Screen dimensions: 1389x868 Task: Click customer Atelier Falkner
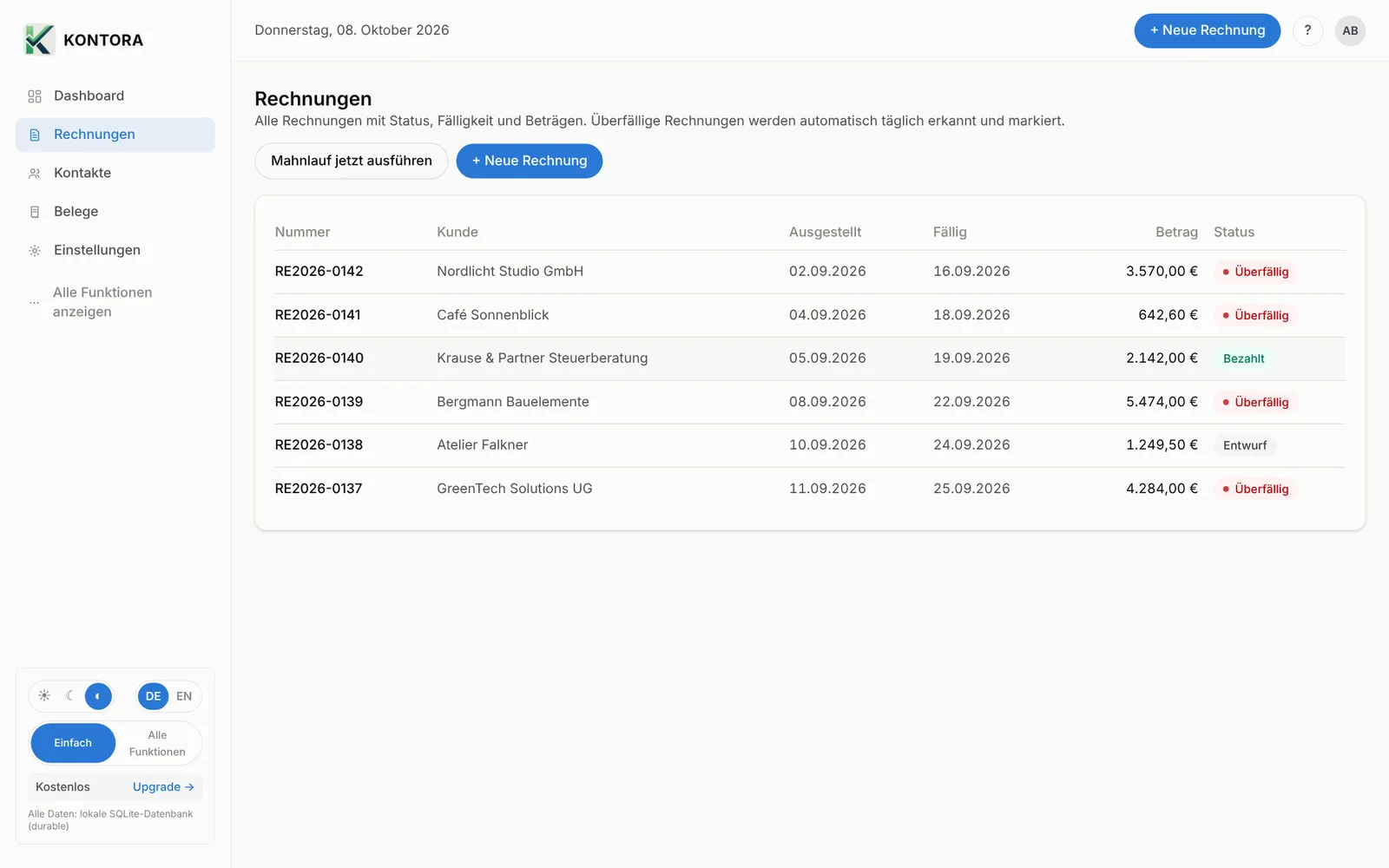(x=483, y=445)
